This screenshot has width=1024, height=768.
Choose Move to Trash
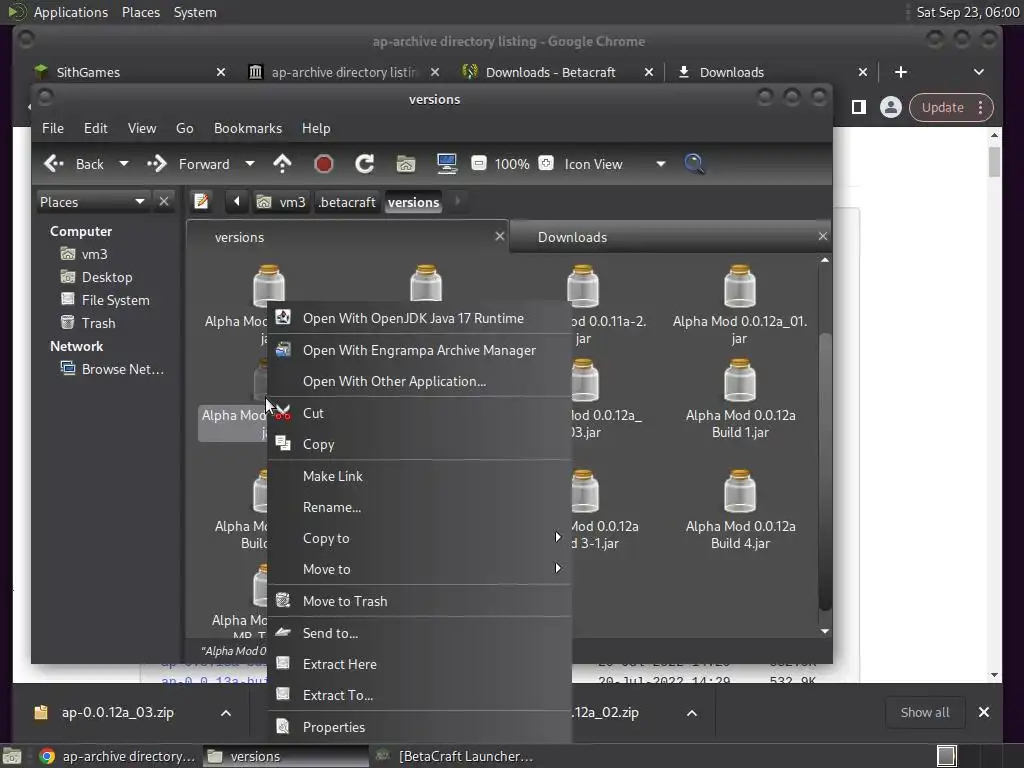419,601
